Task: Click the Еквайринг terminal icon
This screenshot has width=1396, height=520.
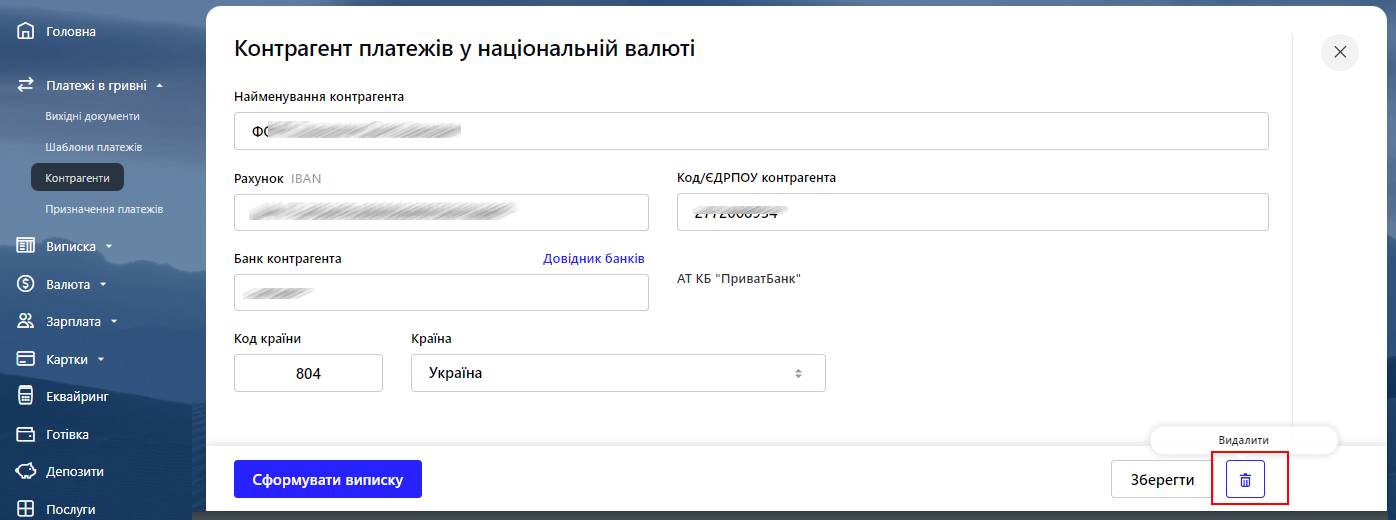Action: (x=26, y=396)
